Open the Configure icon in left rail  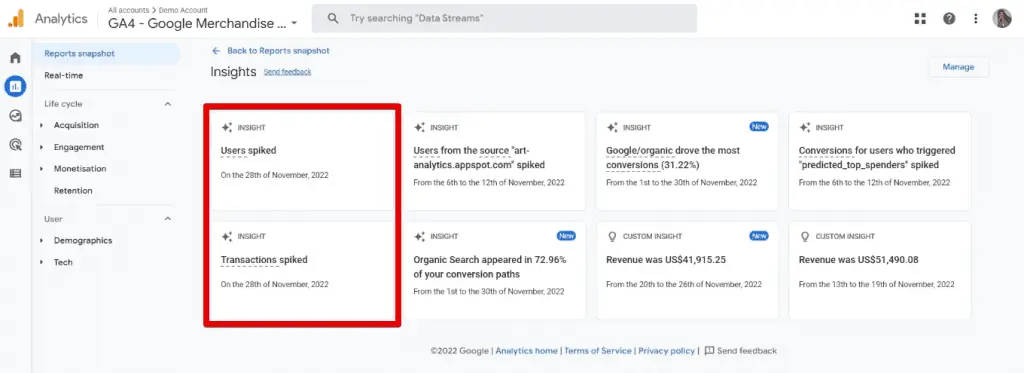(15, 173)
